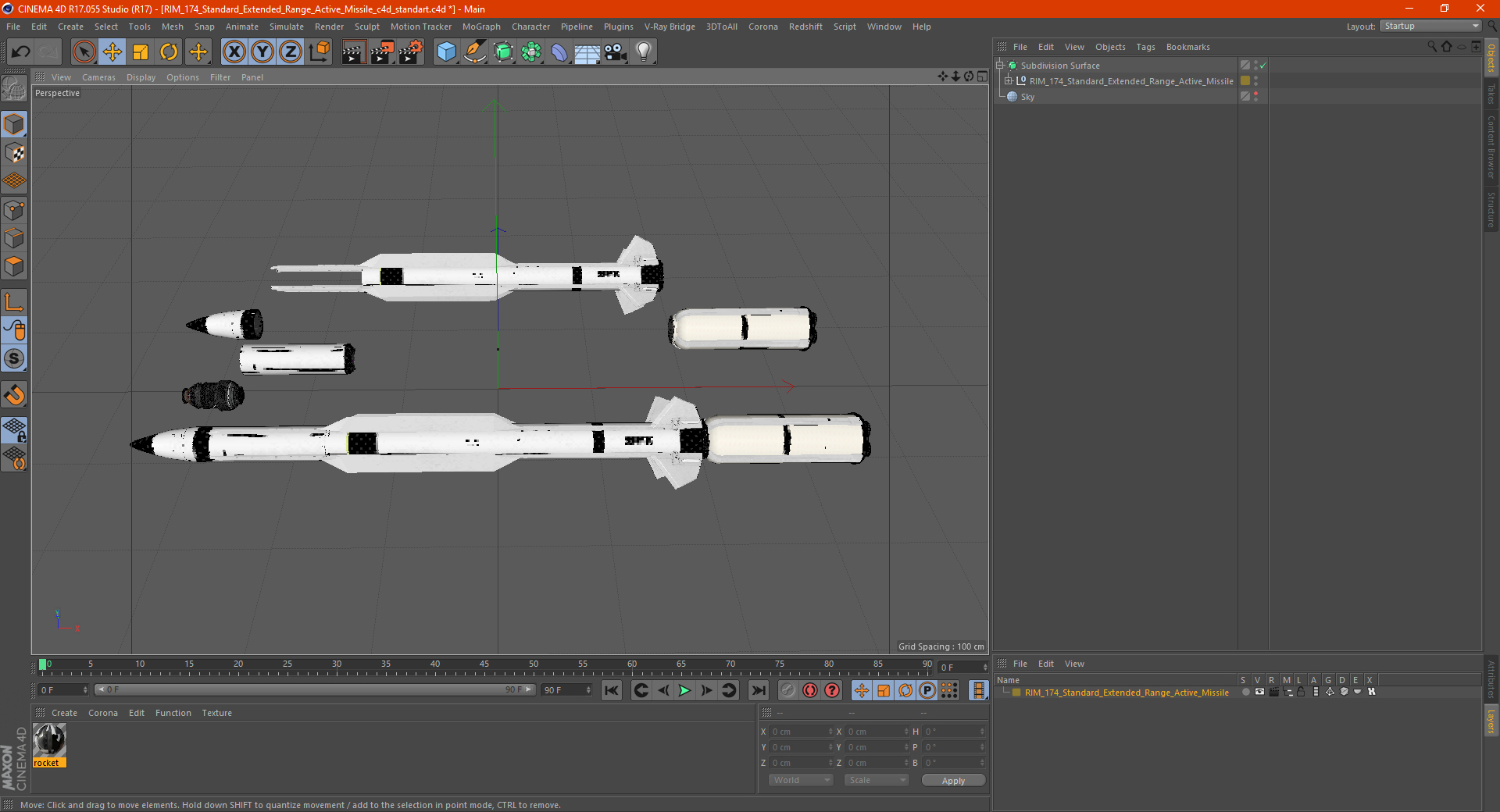Open the Layout dropdown showing Startup
The image size is (1500, 812).
(1430, 26)
